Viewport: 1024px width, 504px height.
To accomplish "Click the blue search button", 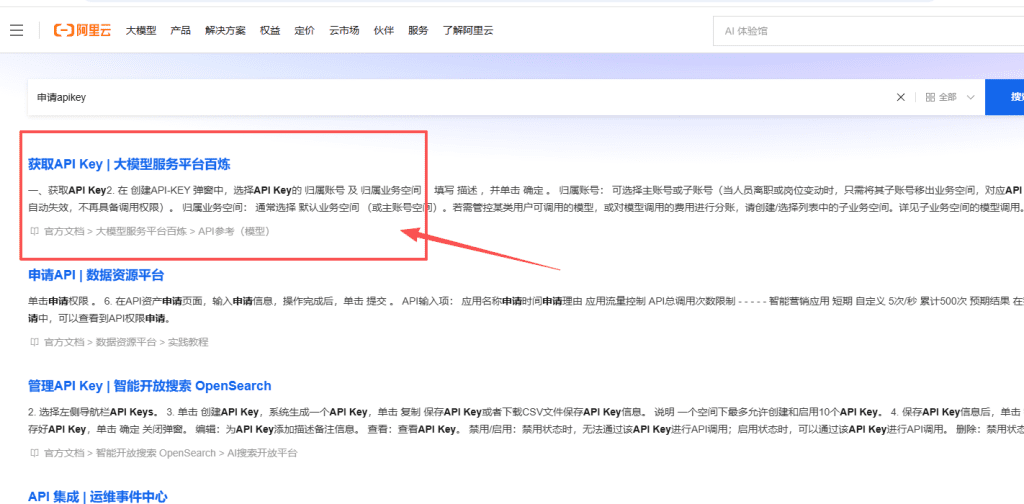I will point(1005,97).
